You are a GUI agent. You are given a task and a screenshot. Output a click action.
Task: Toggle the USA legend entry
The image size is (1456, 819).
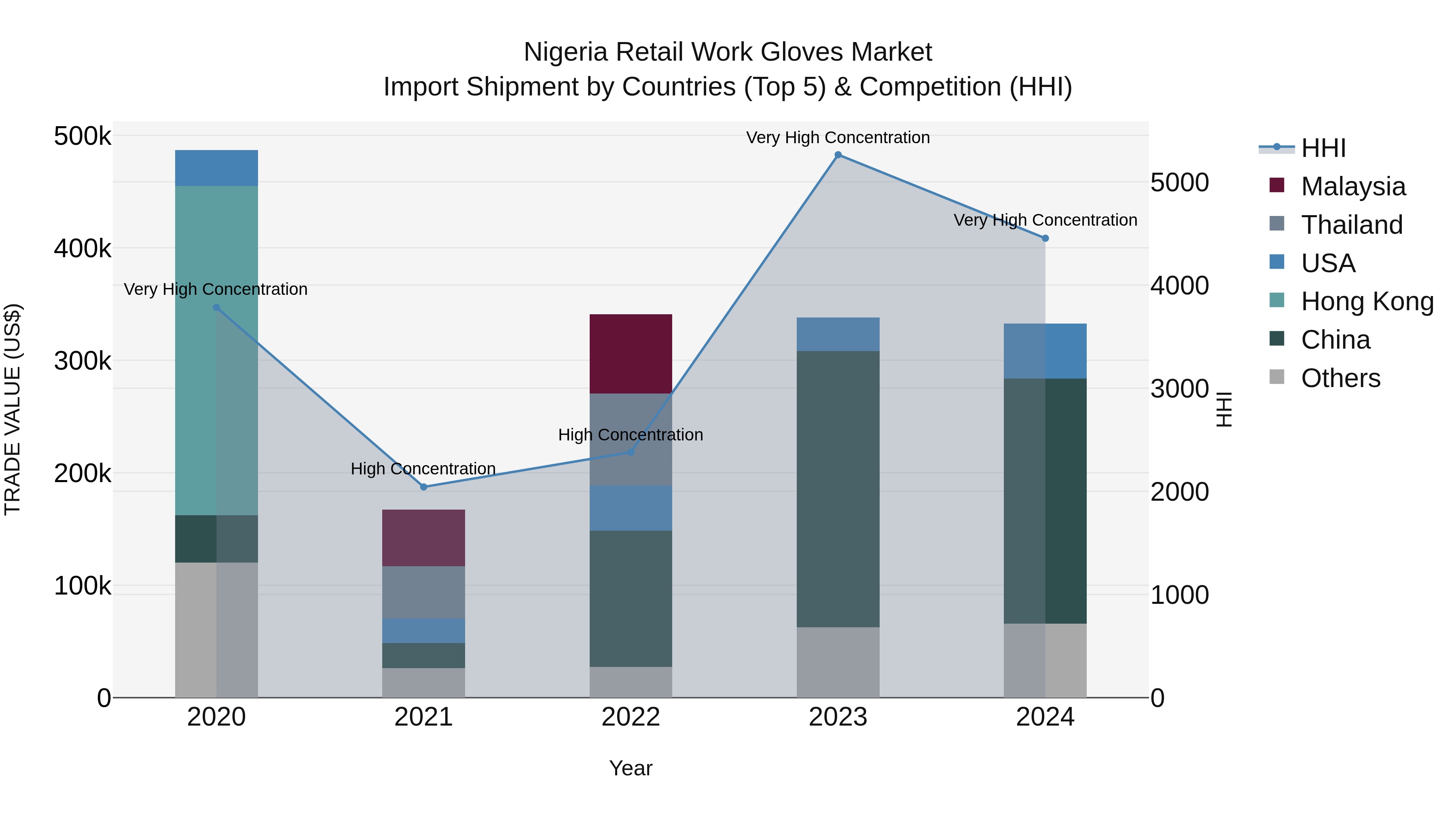coord(1312,263)
